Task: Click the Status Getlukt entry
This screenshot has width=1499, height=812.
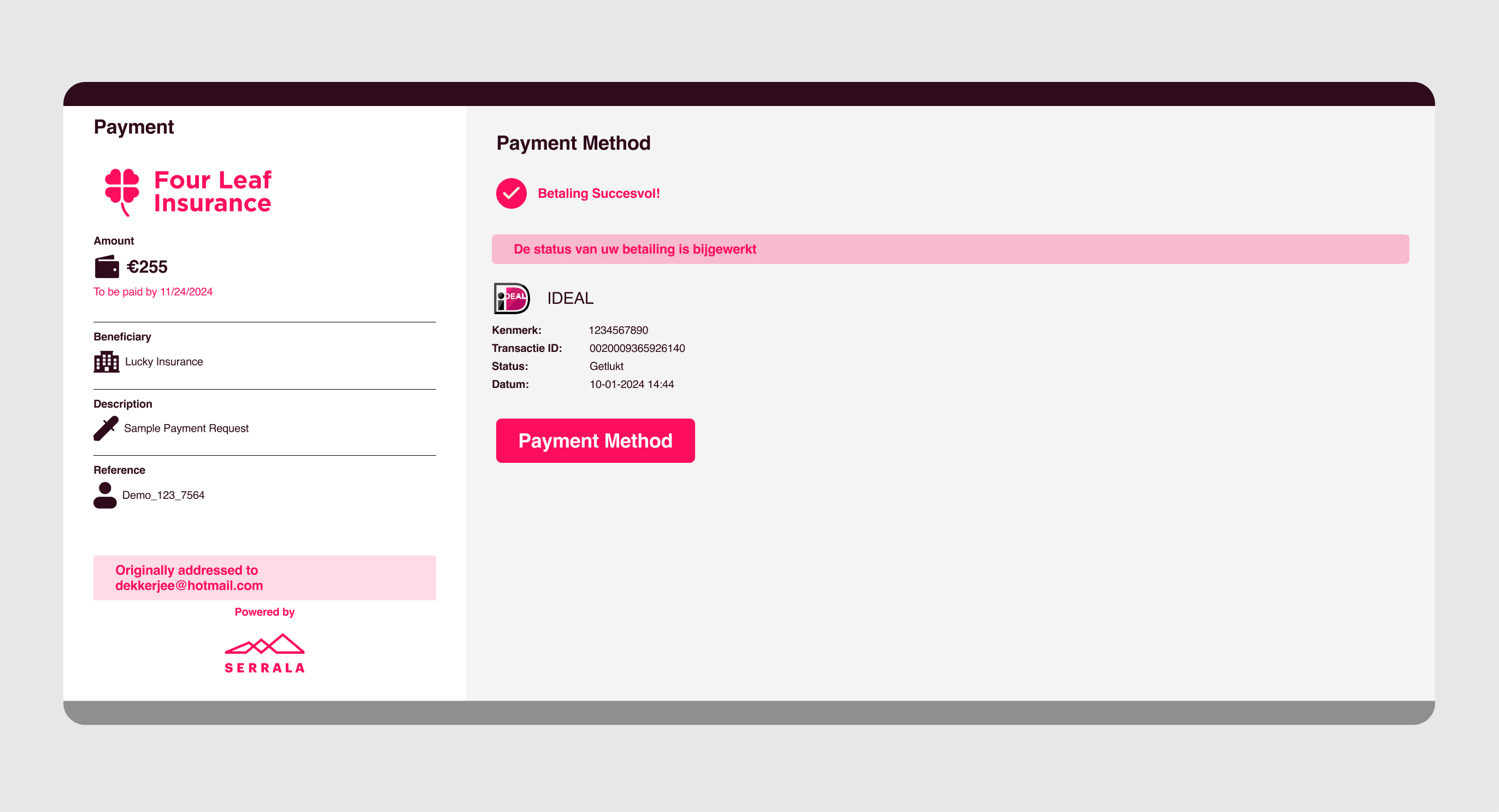Action: click(x=606, y=366)
